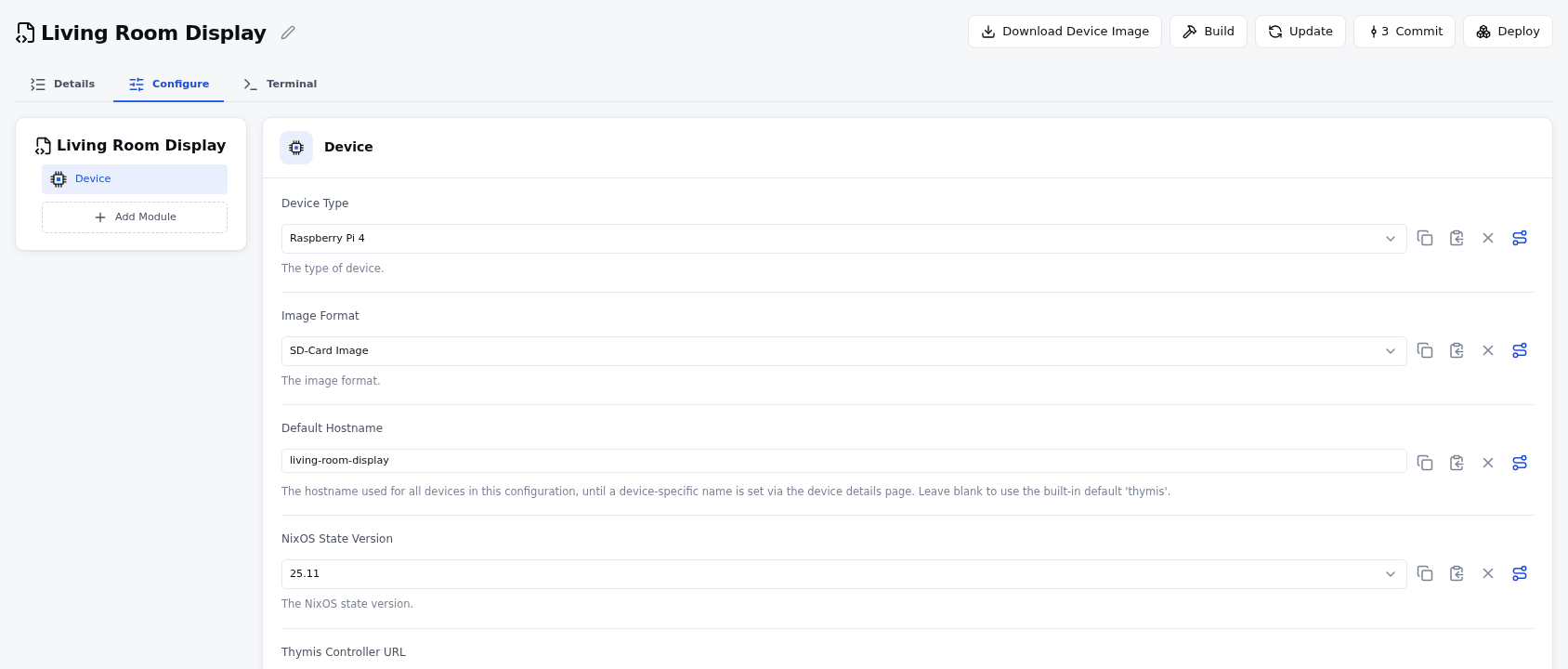Open Default Hostname routing options icon
Image resolution: width=1568 pixels, height=669 pixels.
(x=1520, y=463)
